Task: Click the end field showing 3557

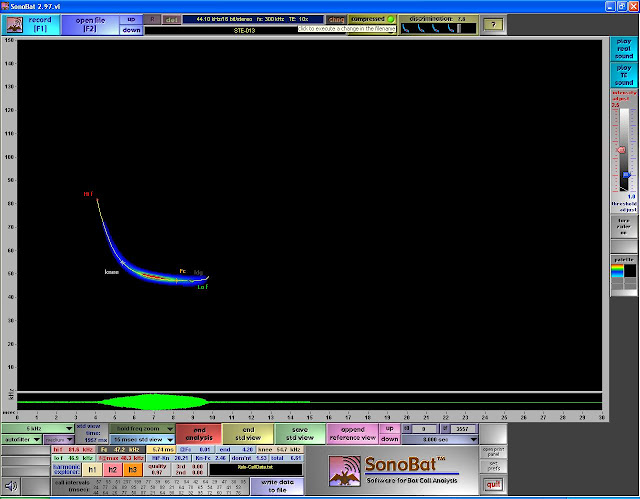Action: [463, 429]
